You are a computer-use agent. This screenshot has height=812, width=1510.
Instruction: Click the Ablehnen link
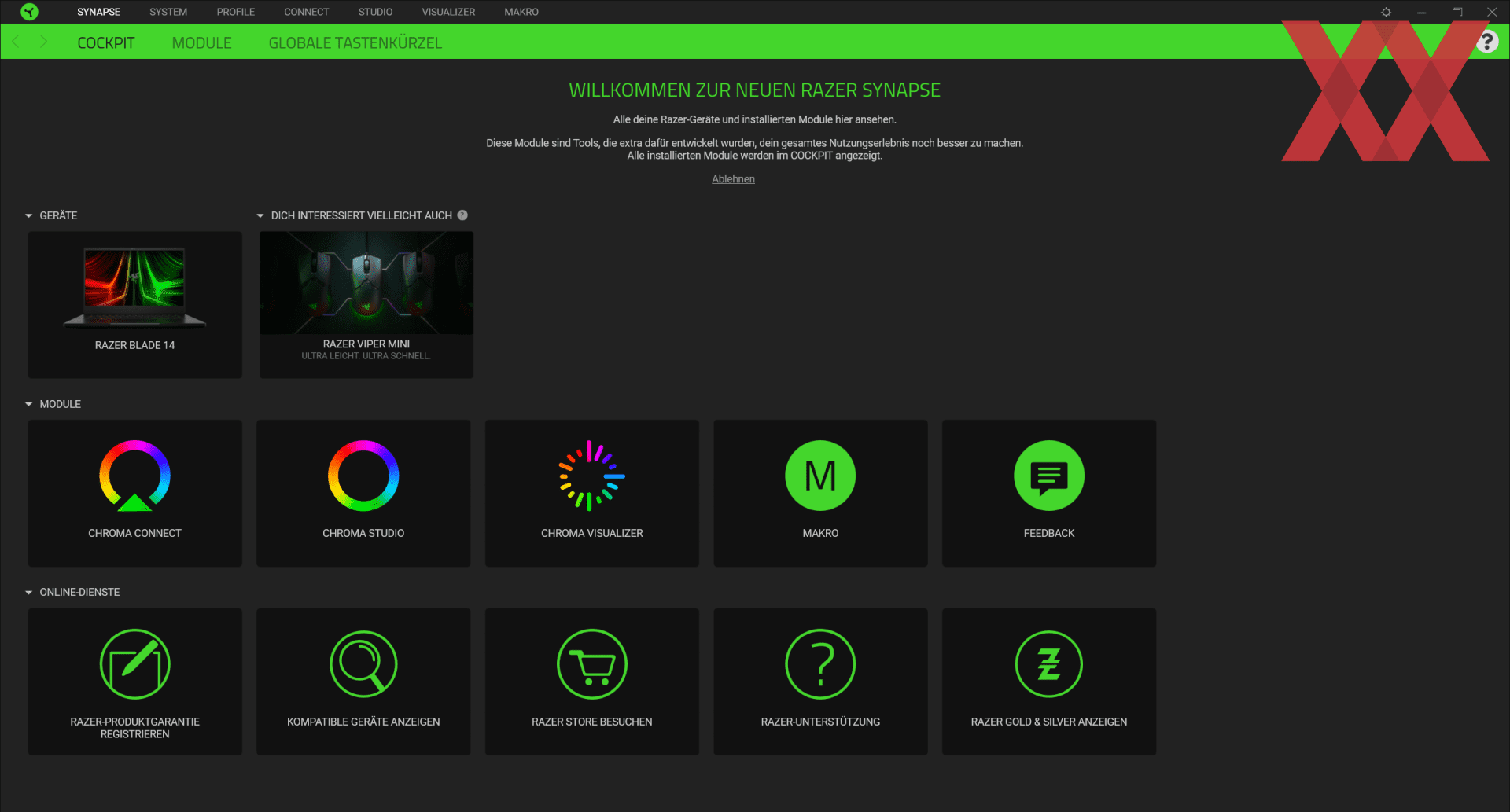(733, 179)
